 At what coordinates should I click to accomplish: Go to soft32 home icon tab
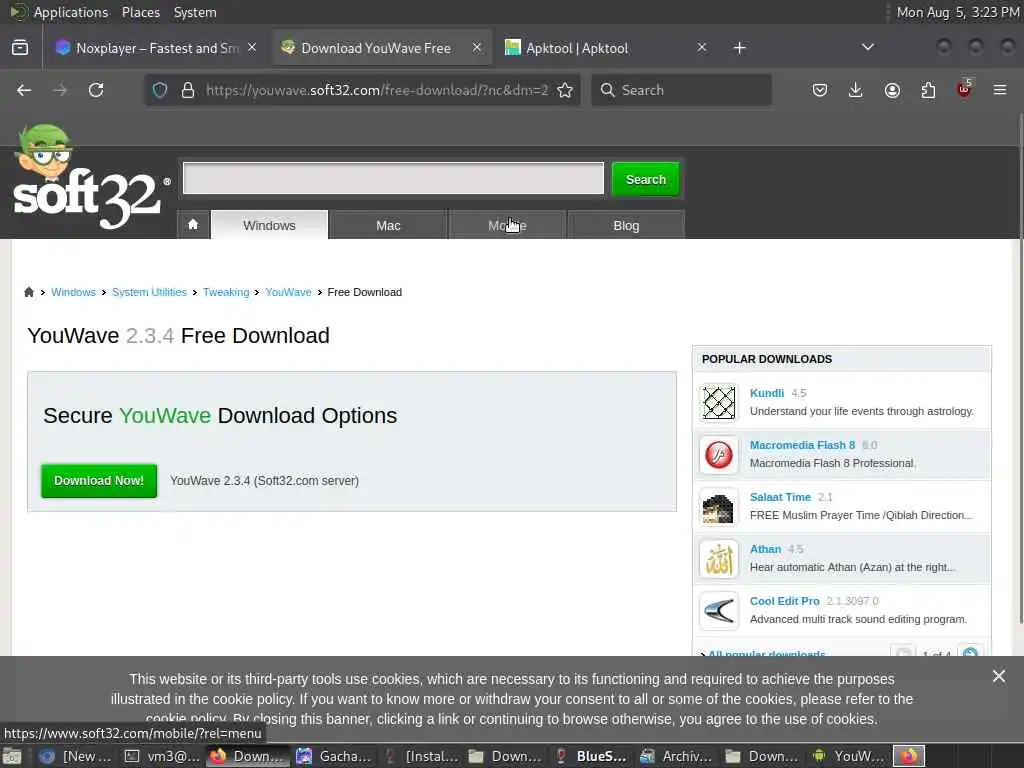point(193,225)
